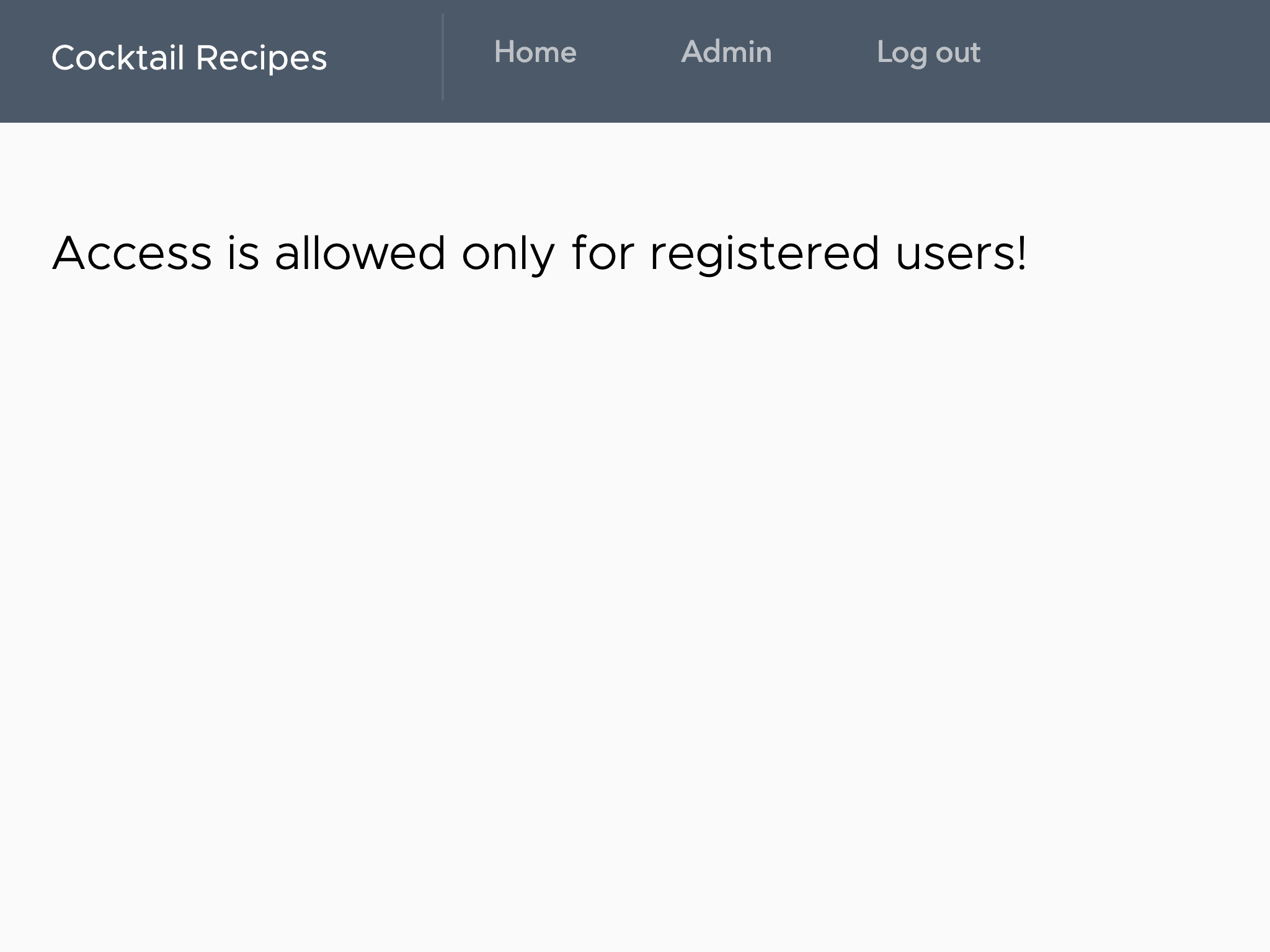Click the word "out" in navbar

958,53
